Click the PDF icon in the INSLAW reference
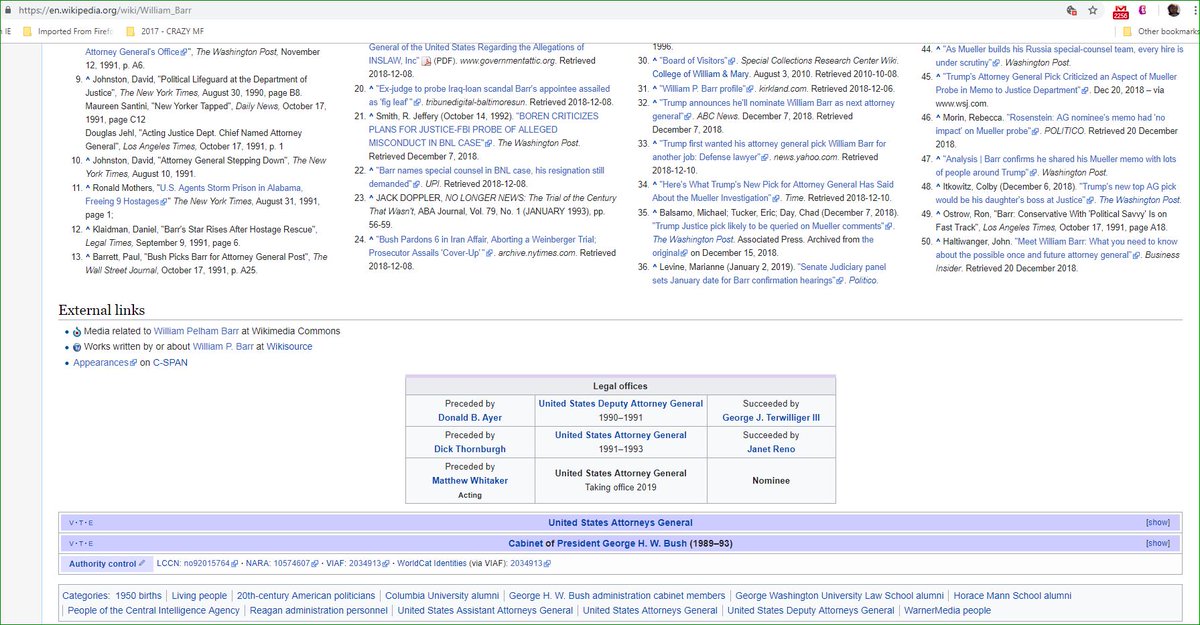1200x625 pixels. 427,62
